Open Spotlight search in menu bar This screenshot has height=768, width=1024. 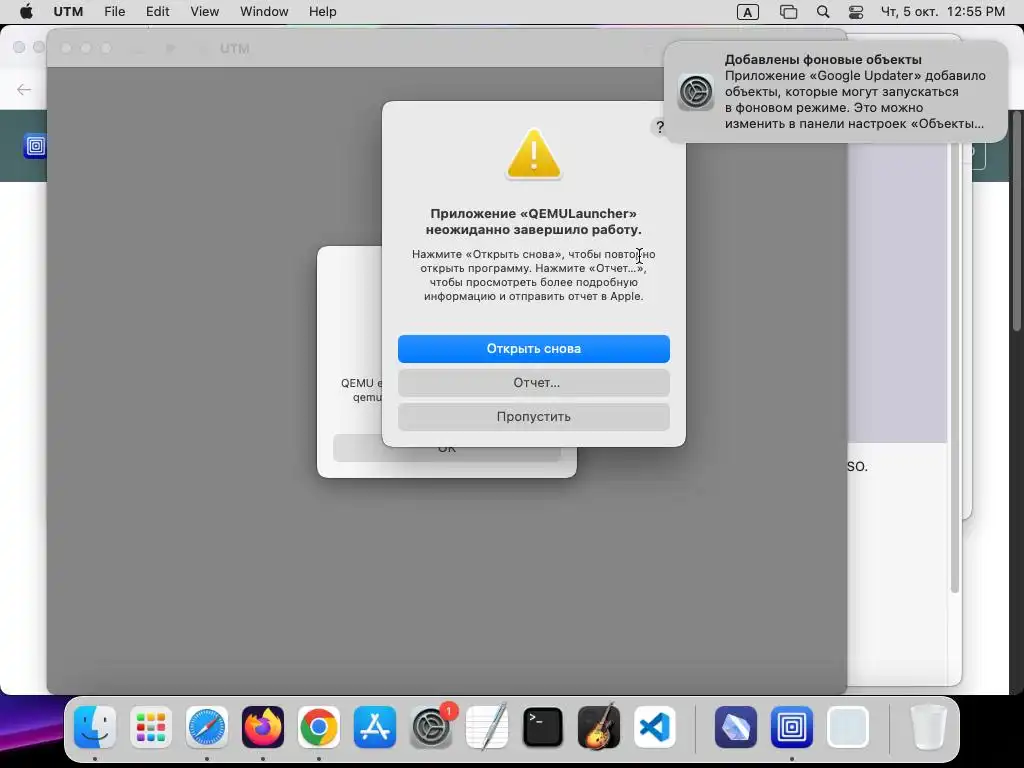[x=823, y=12]
